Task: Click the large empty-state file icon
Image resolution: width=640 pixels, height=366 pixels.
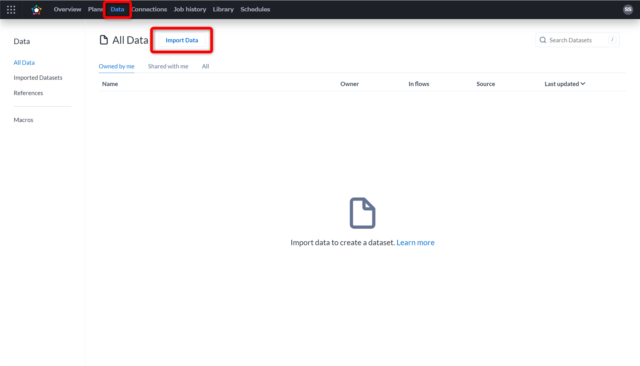Action: point(362,213)
